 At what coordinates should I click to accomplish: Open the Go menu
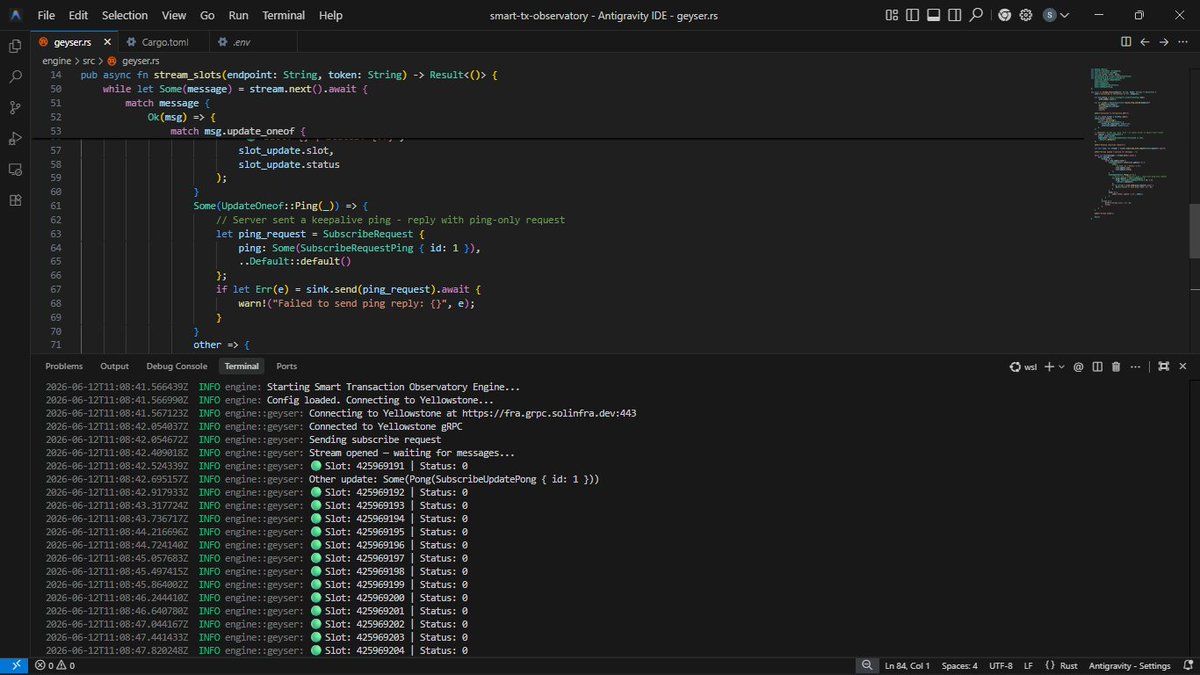[207, 15]
